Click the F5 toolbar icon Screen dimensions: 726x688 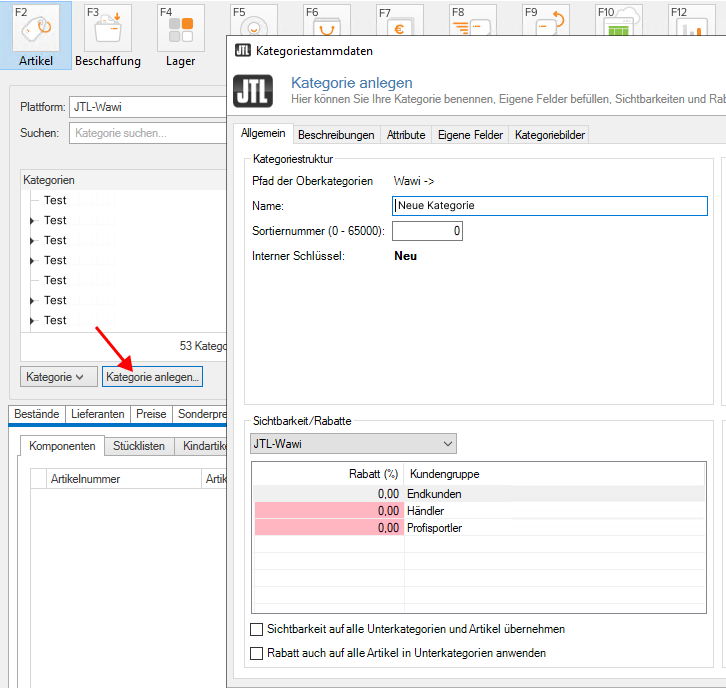(x=254, y=20)
